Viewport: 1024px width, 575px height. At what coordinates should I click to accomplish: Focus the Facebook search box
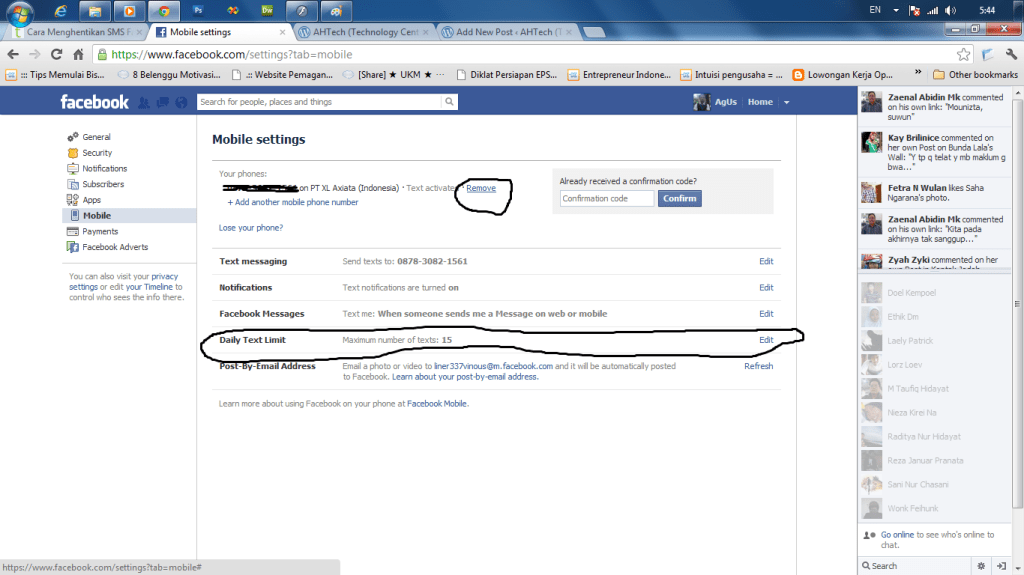coord(319,102)
